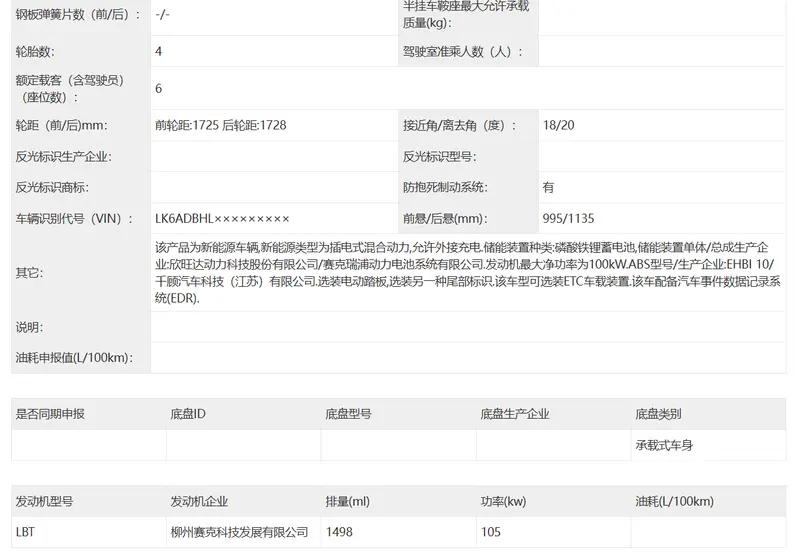Click engine manufacturer 柳州赛克科技发展有限公司
The image size is (800, 556).
click(x=240, y=532)
